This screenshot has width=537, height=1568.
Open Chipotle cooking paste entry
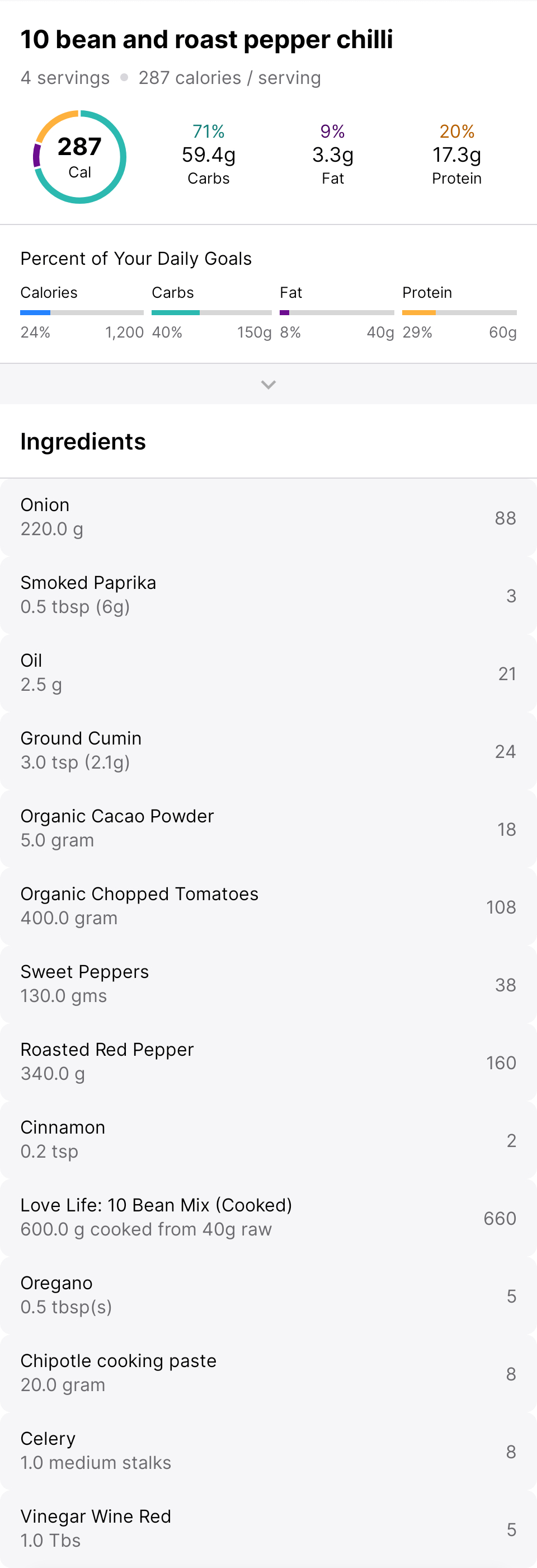click(x=268, y=1373)
